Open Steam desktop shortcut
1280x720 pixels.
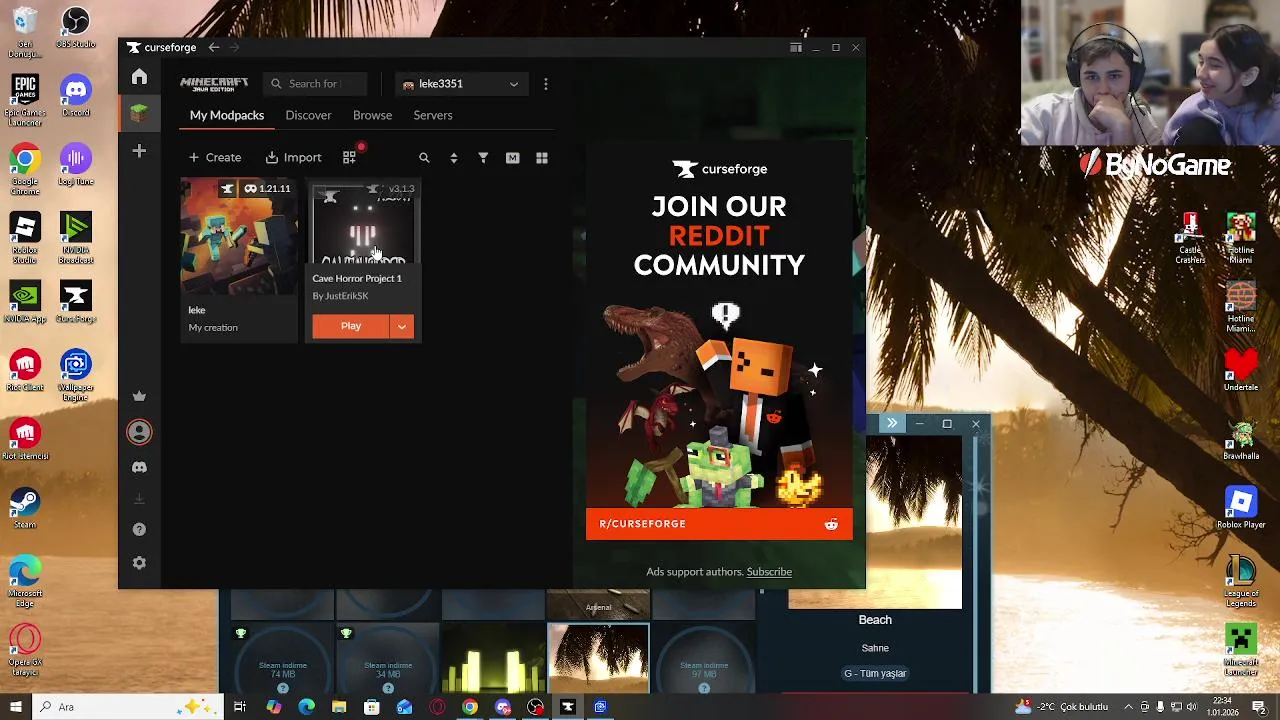click(25, 508)
